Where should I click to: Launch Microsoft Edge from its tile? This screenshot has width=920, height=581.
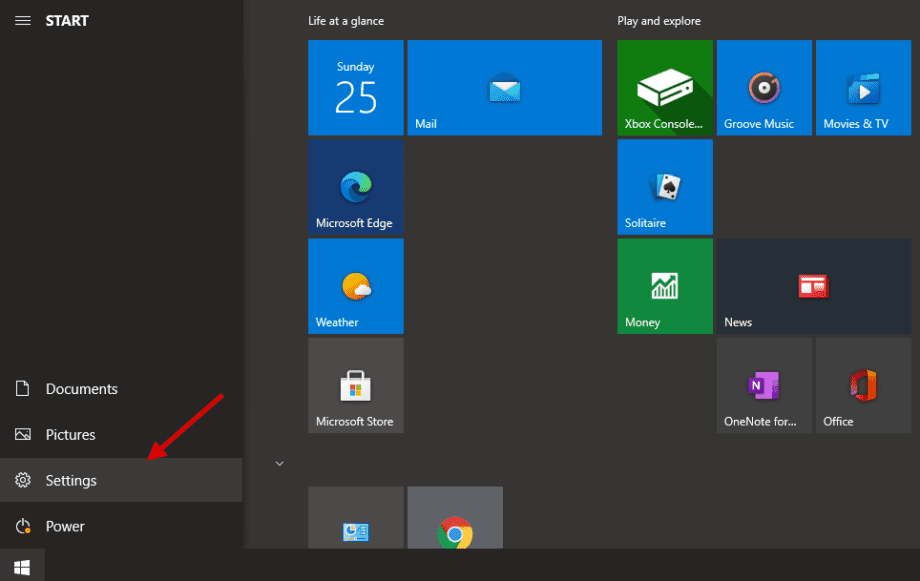pos(355,186)
